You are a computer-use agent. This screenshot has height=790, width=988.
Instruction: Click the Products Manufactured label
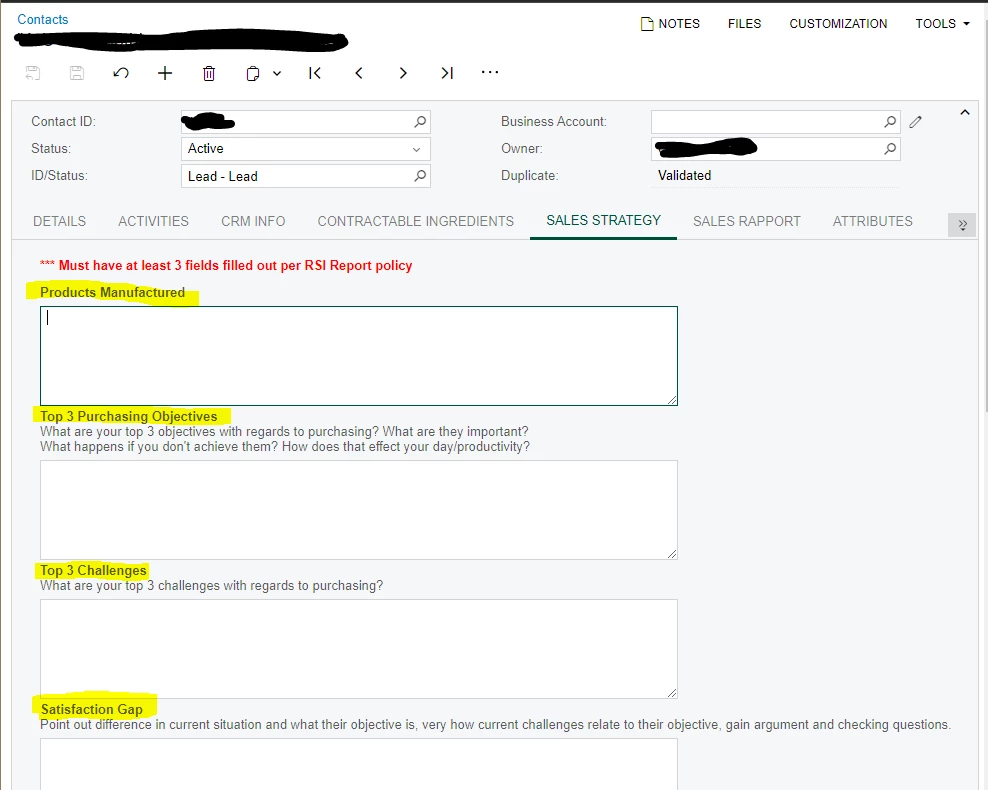pyautogui.click(x=112, y=292)
